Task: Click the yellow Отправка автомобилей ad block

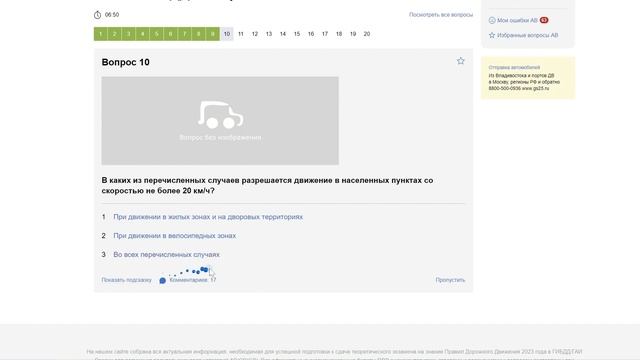Action: coord(528,78)
